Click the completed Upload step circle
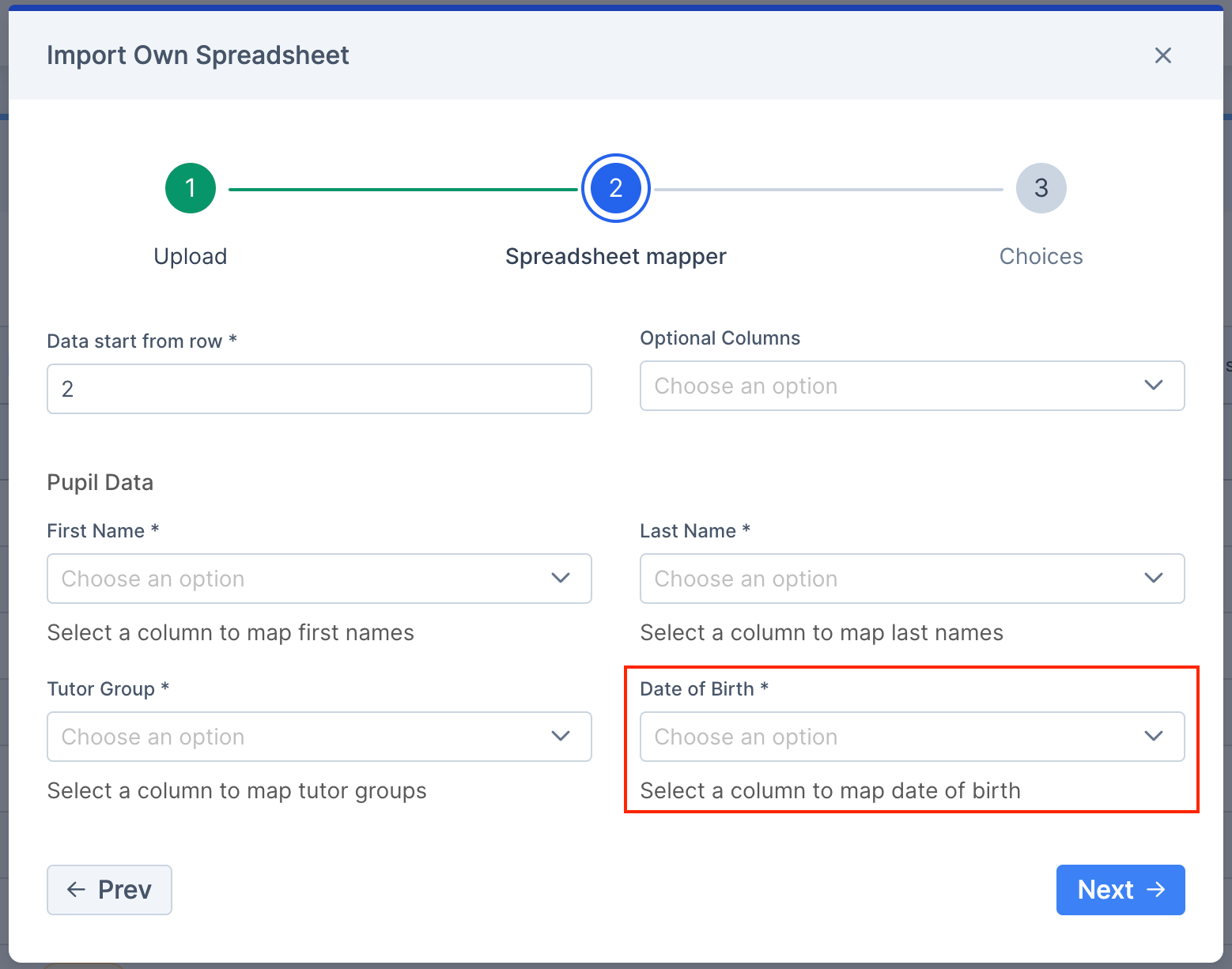The height and width of the screenshot is (969, 1232). pos(190,188)
